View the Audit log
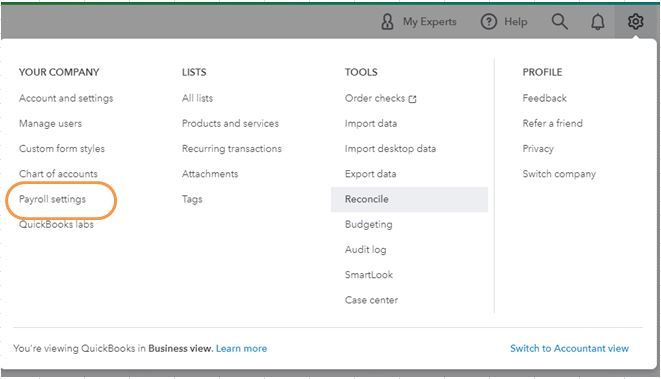 [365, 250]
